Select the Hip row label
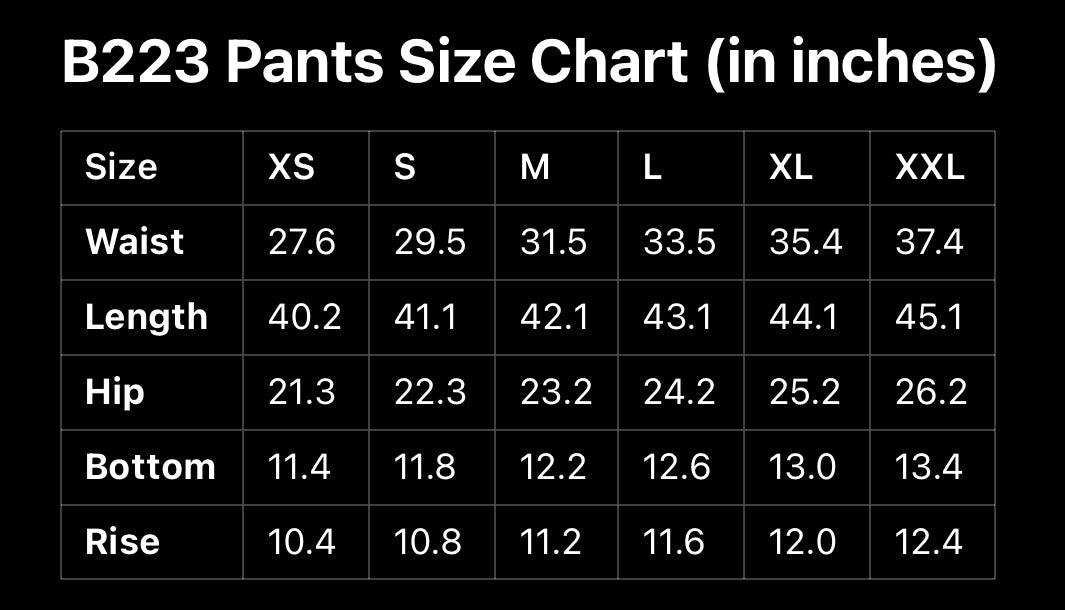 [115, 392]
